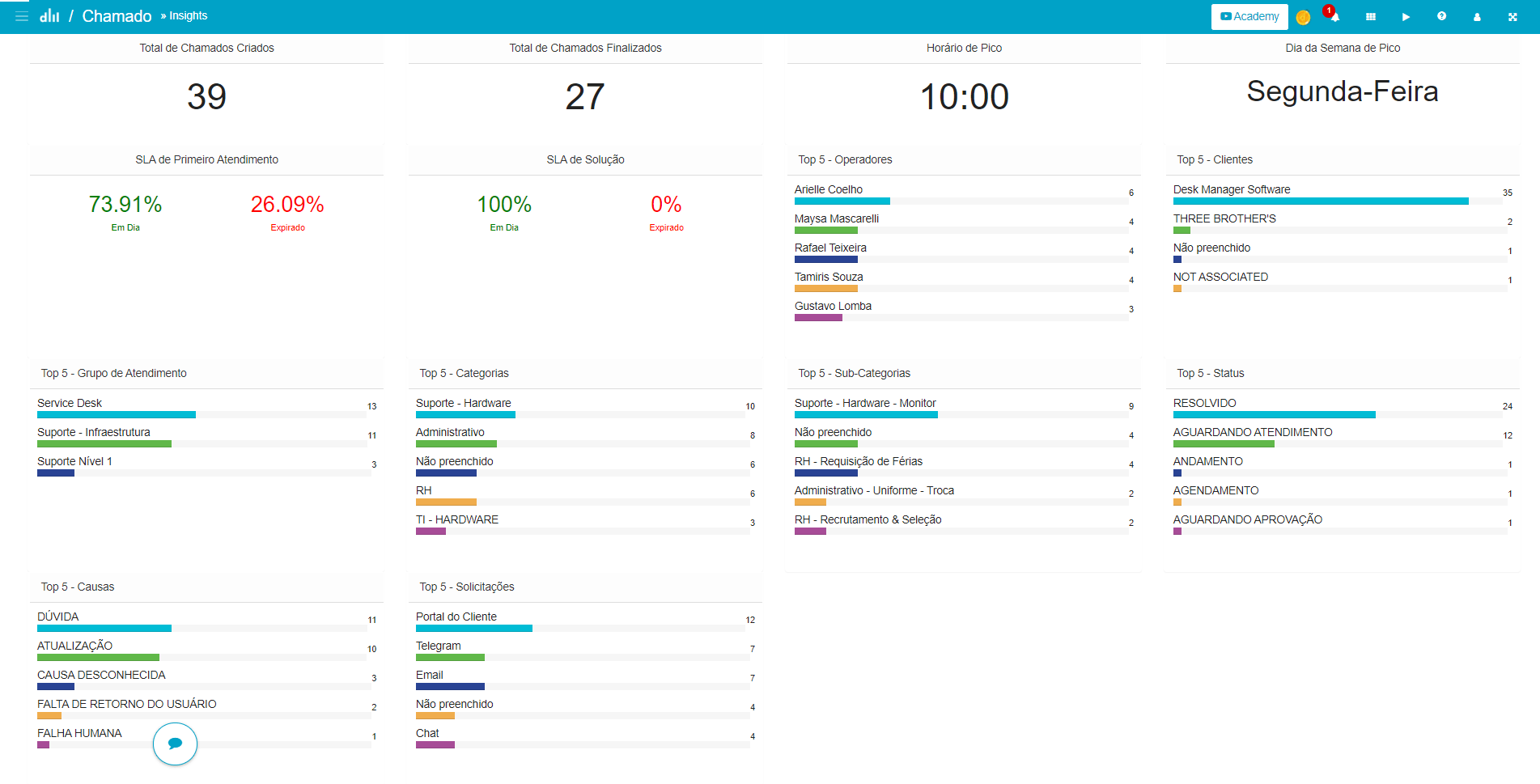1540x784 pixels.
Task: Click the Top 5 - Status panel header
Action: pyautogui.click(x=1343, y=373)
